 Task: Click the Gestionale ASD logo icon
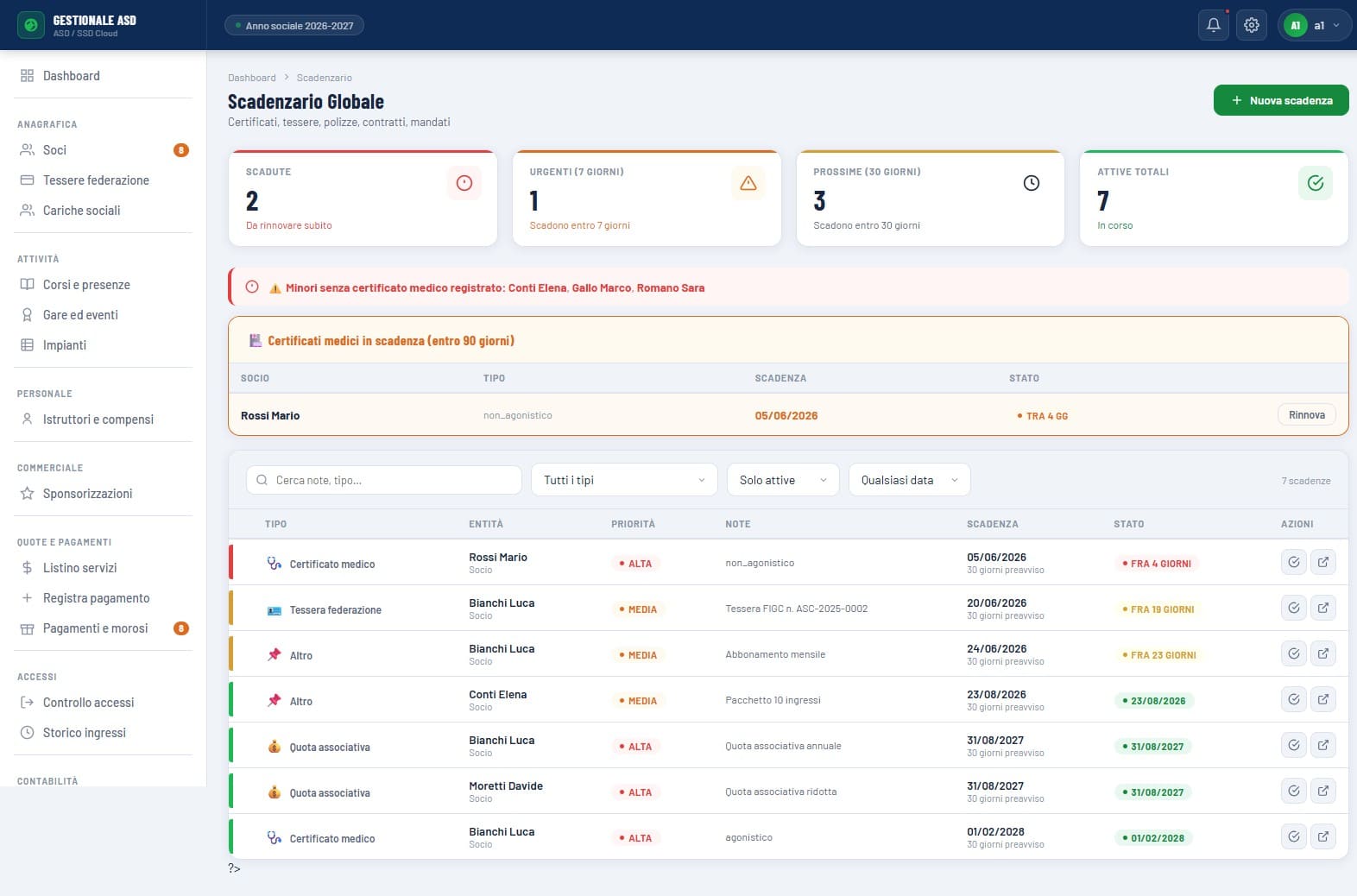[31, 25]
